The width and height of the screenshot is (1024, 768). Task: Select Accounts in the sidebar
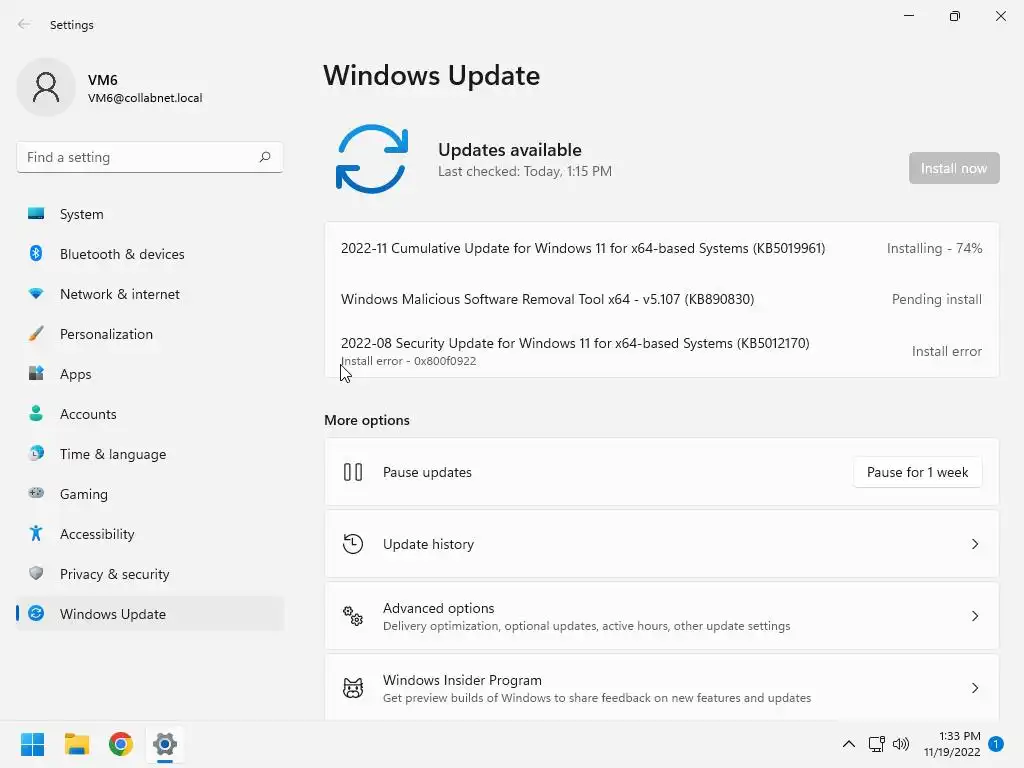(150, 414)
